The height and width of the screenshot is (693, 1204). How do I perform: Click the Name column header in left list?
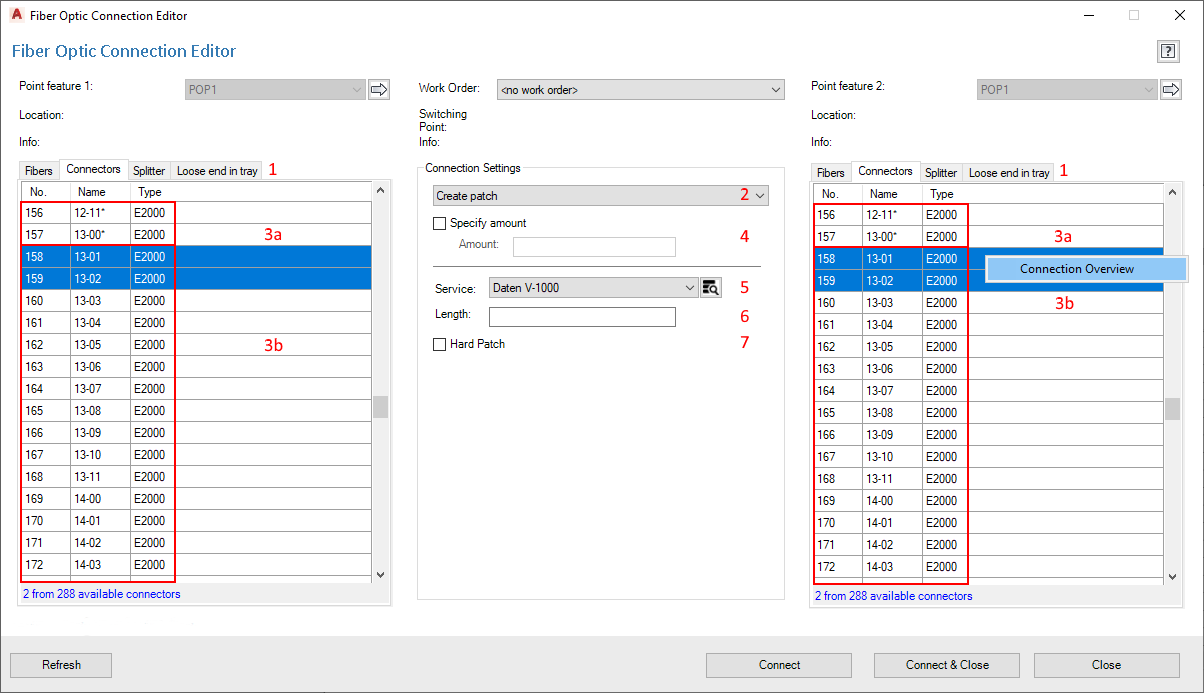[x=100, y=191]
